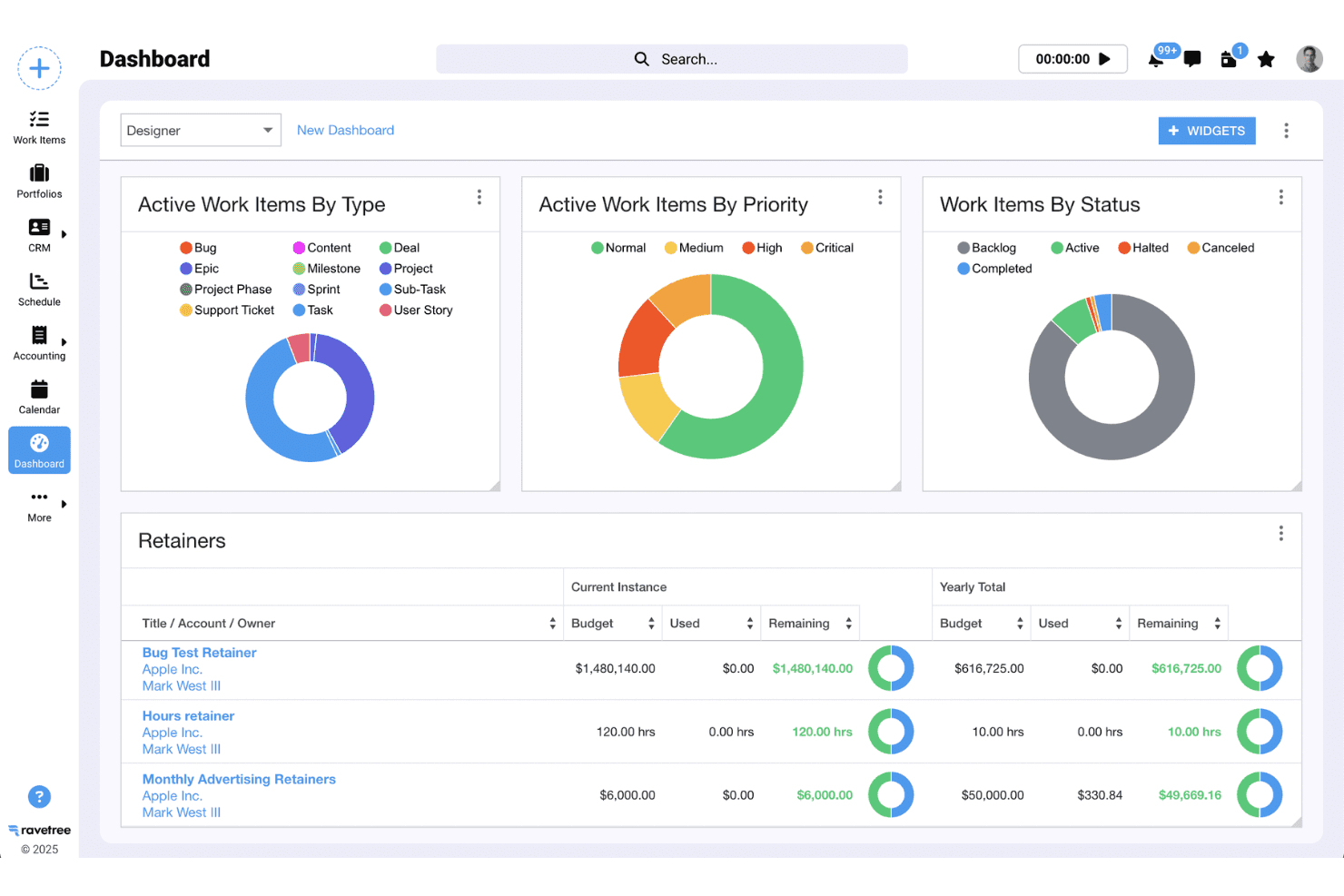The width and height of the screenshot is (1344, 896).
Task: Sort by Current Instance Budget column
Action: [613, 624]
